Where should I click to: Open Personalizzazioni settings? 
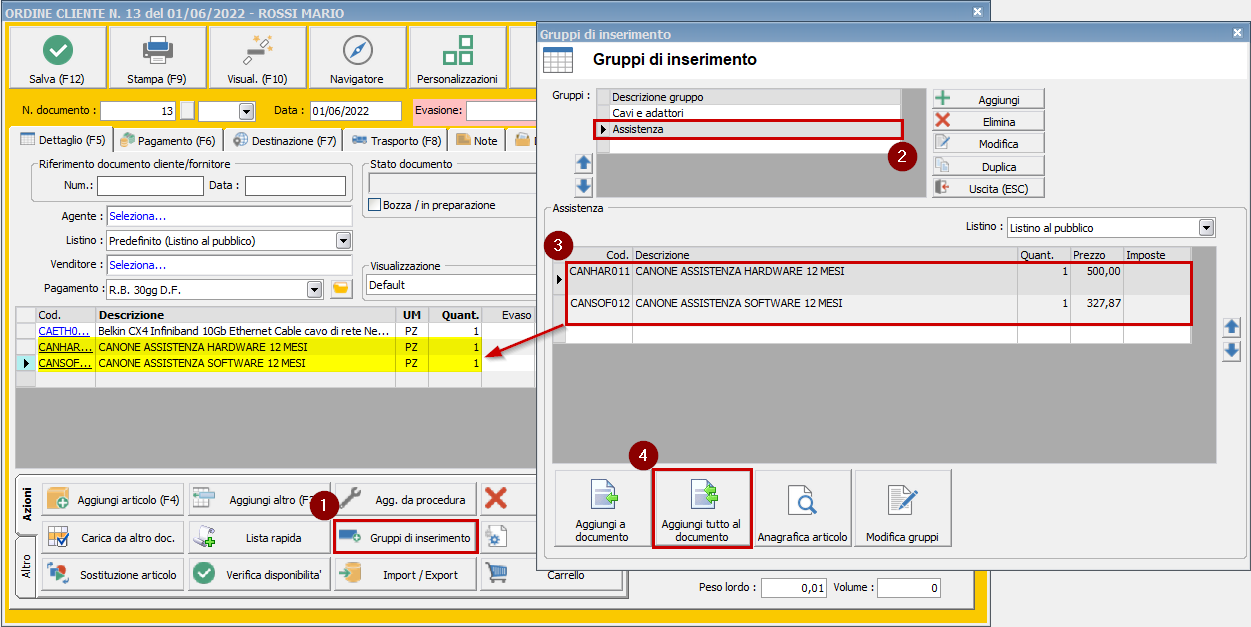pyautogui.click(x=457, y=57)
